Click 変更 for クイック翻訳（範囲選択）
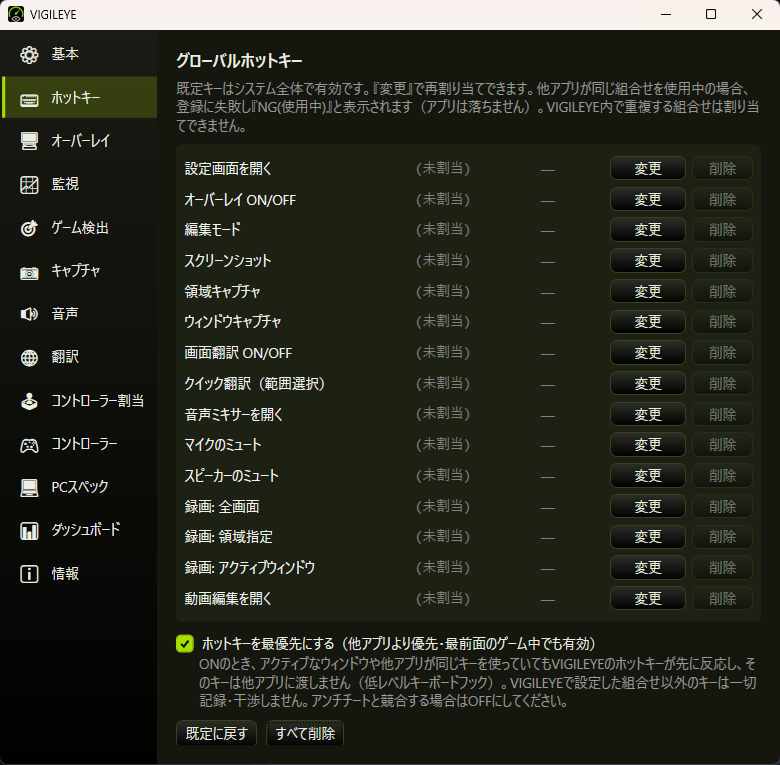This screenshot has height=765, width=780. [648, 383]
